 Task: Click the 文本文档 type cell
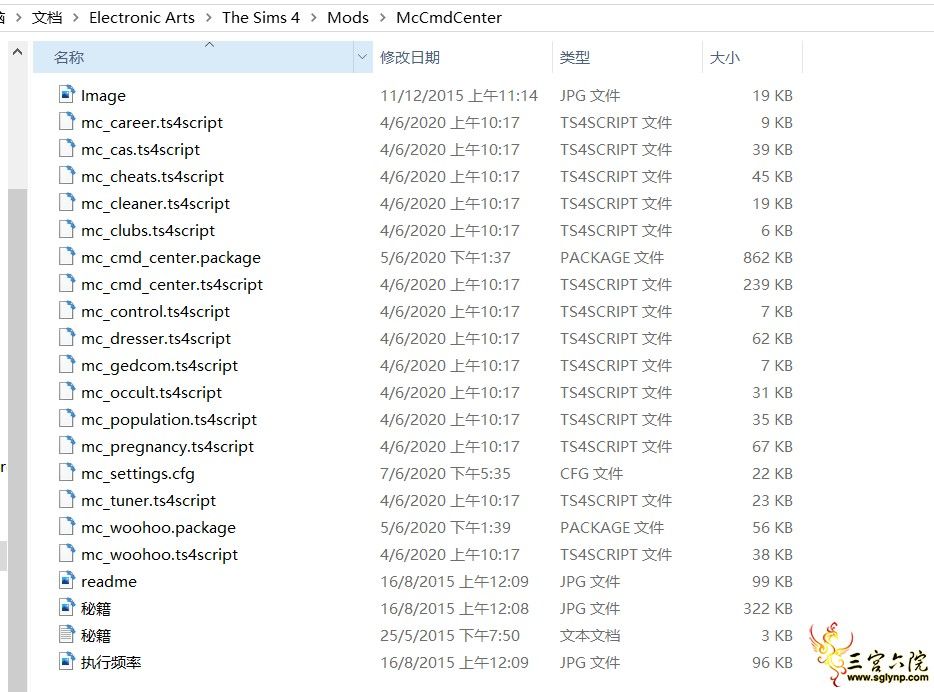(590, 635)
